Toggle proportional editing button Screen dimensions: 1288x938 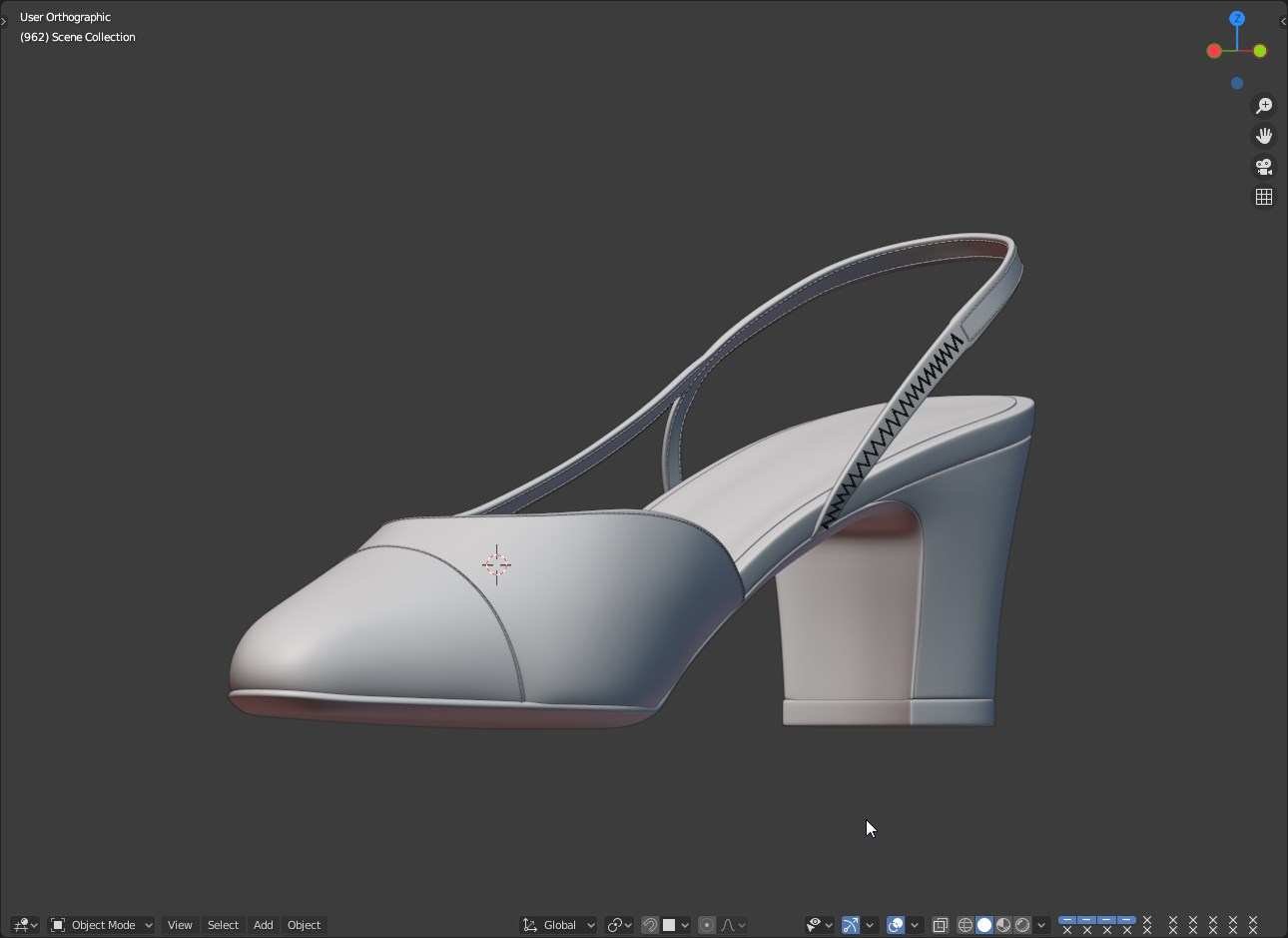707,925
